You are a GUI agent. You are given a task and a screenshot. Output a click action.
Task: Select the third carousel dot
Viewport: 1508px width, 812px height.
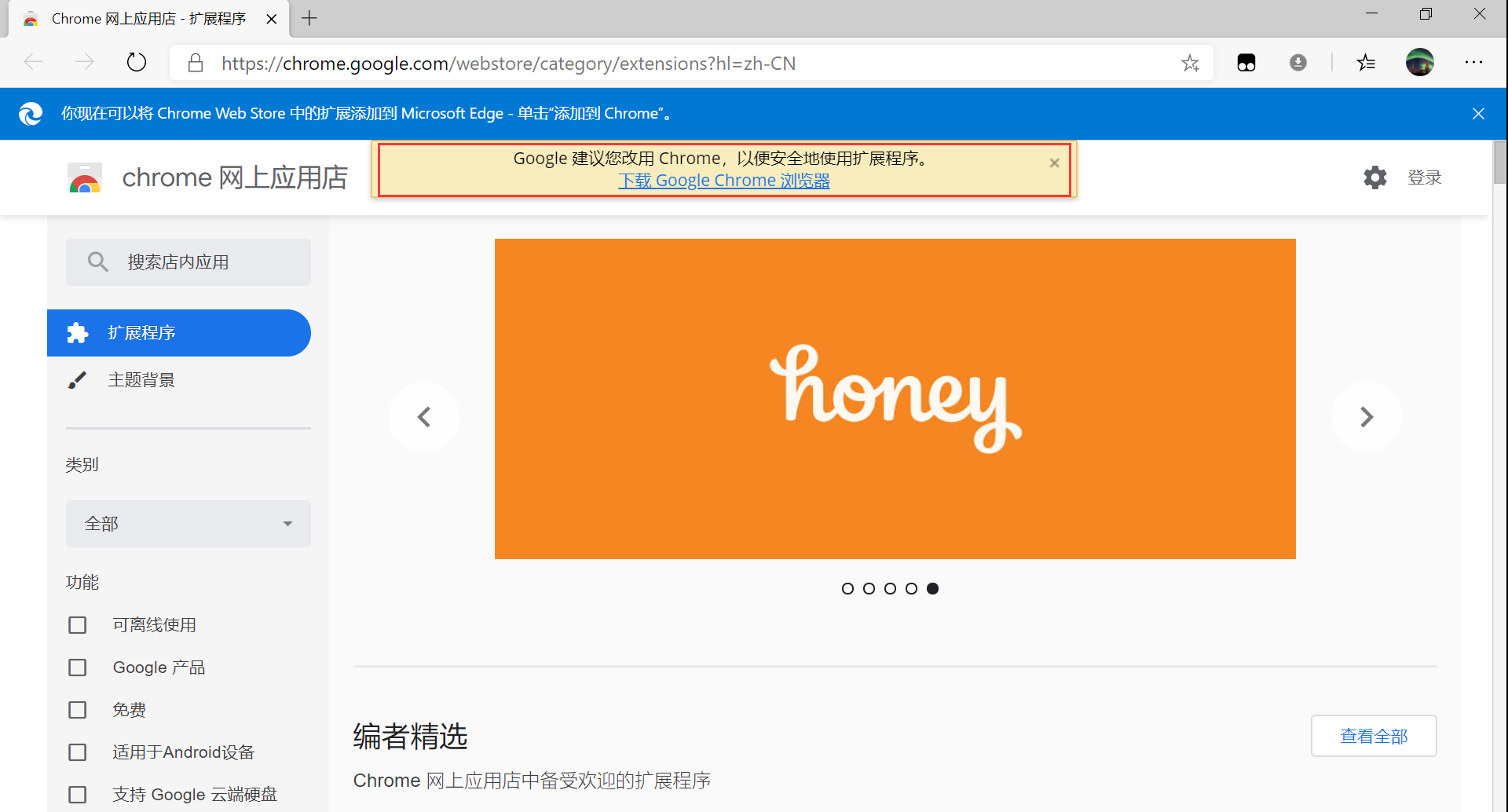(890, 588)
